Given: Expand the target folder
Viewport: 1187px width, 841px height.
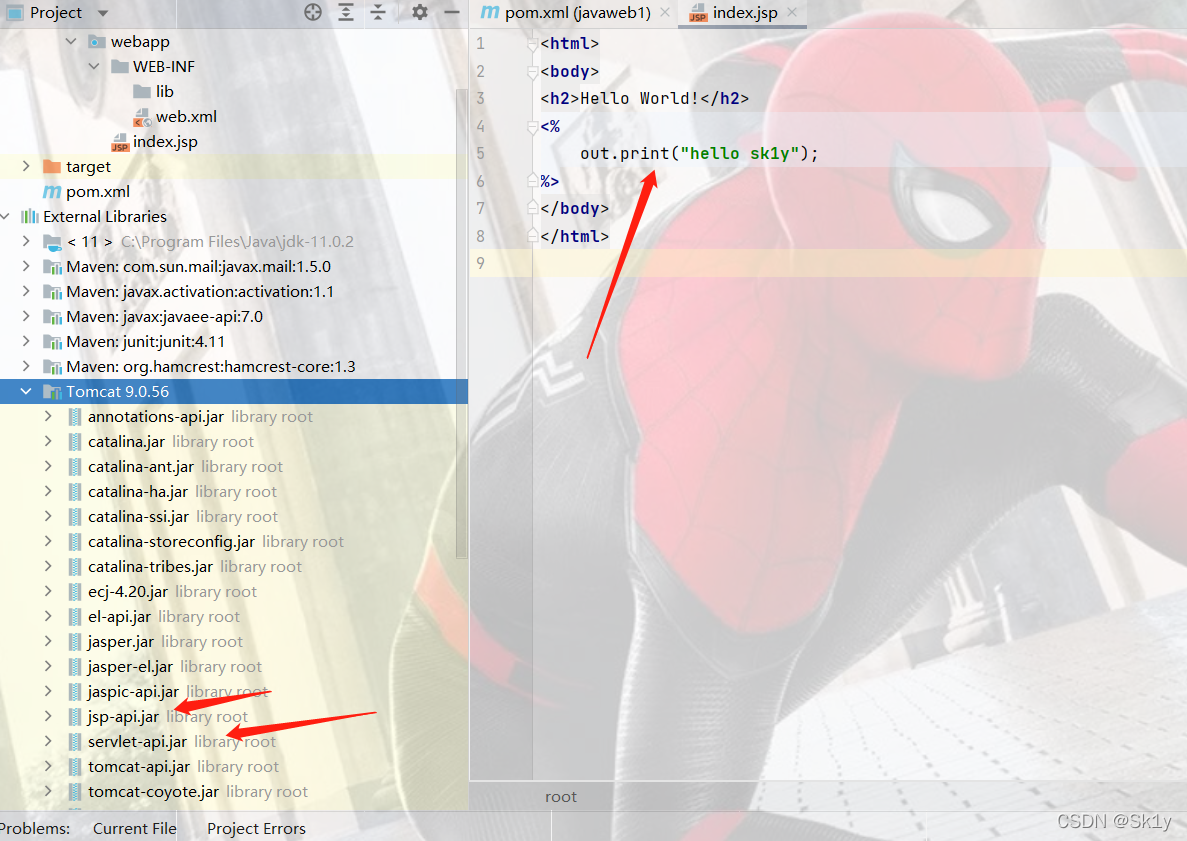Looking at the screenshot, I should pyautogui.click(x=26, y=166).
